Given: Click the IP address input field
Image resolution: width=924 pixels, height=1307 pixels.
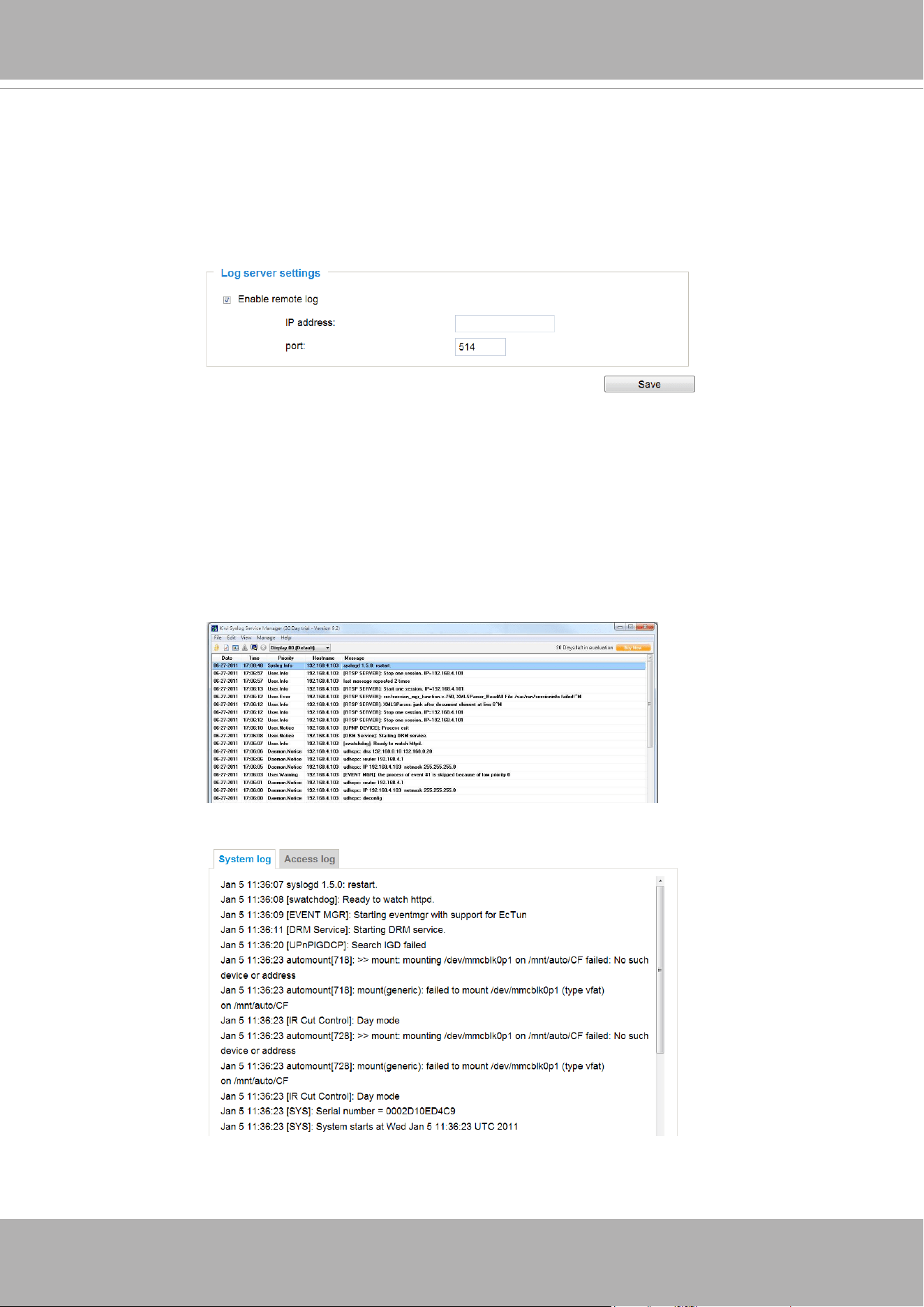Looking at the screenshot, I should [505, 323].
